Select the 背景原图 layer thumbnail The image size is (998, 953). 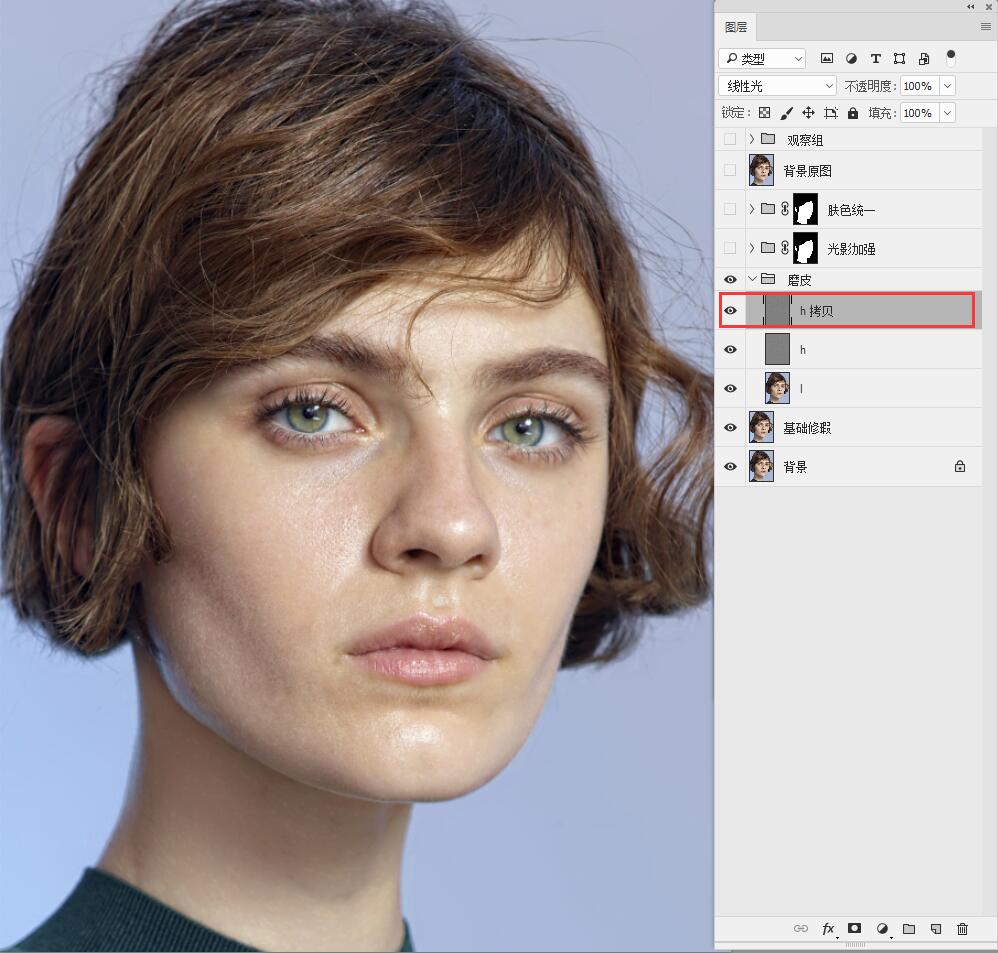[761, 170]
